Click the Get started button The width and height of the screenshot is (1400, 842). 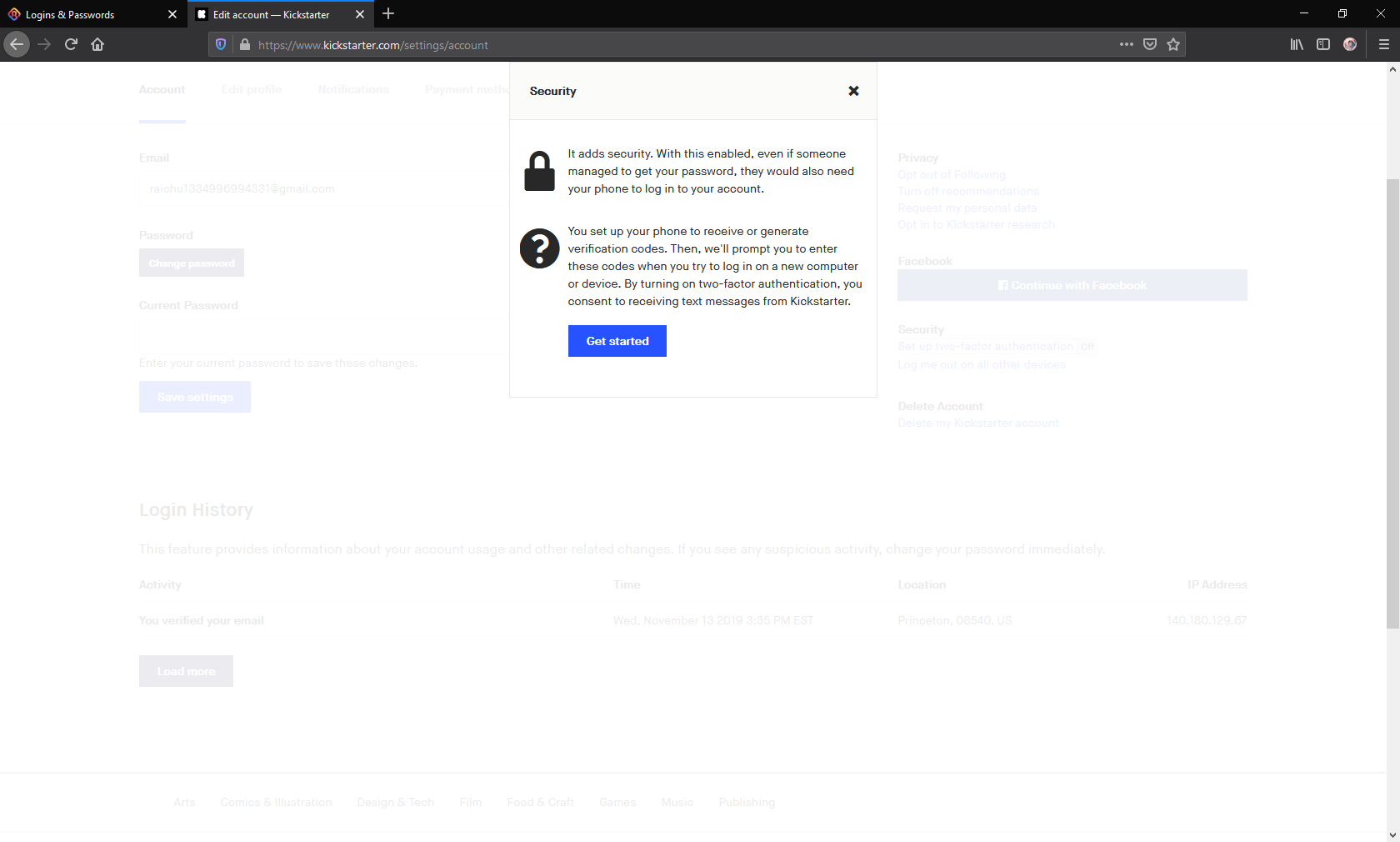click(x=617, y=341)
